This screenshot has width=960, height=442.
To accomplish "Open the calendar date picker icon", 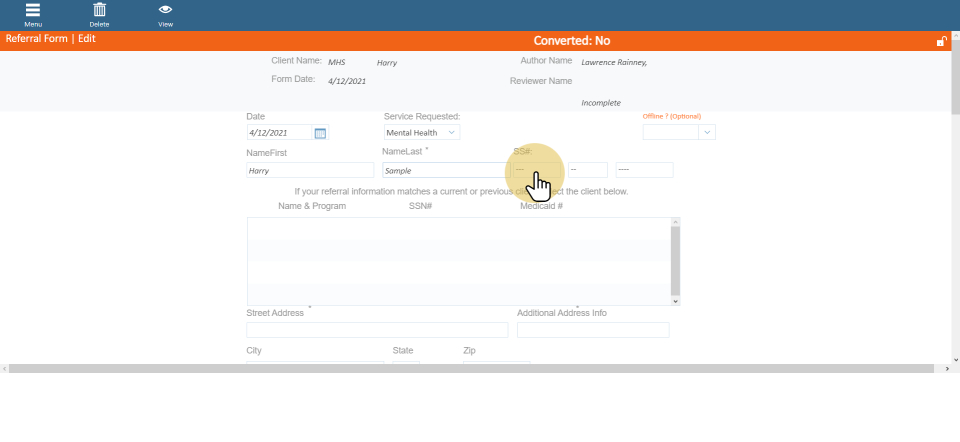I will [320, 133].
